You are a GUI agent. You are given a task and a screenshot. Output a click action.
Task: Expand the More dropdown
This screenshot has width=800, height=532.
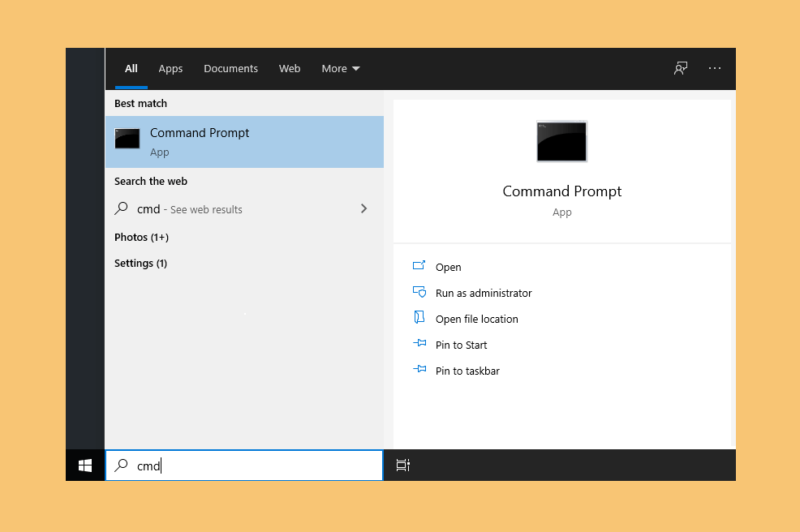pos(340,68)
